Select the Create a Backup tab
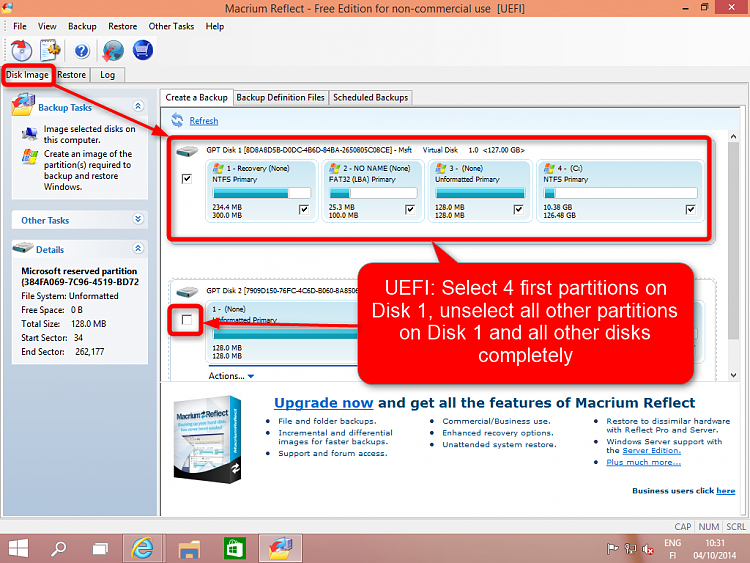Screen dimensions: 750x563 coord(197,98)
